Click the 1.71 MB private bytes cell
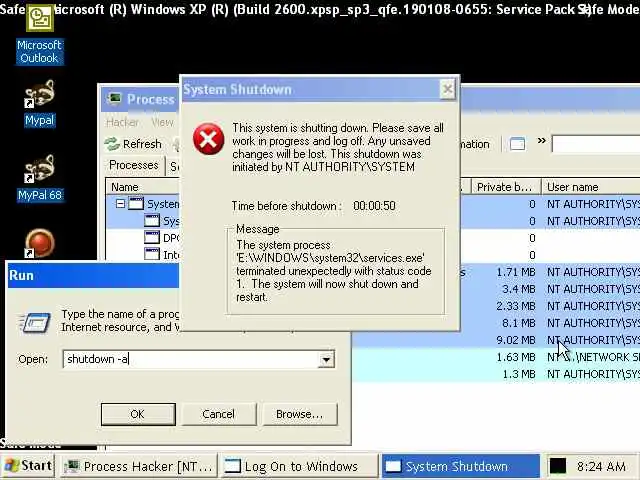Screen dimensions: 640x480 click(516, 272)
